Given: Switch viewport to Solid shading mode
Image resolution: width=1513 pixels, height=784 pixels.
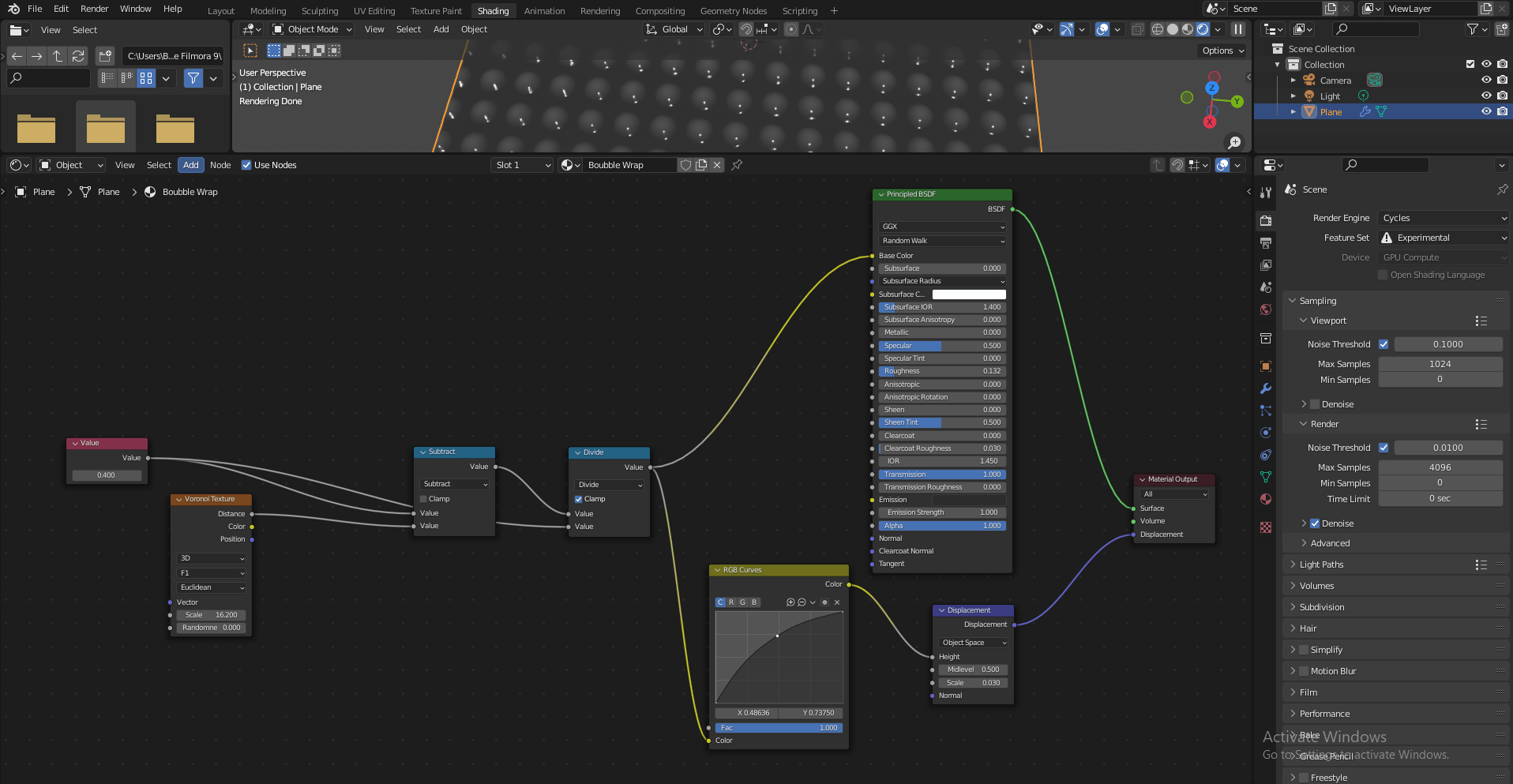Looking at the screenshot, I should point(1172,29).
